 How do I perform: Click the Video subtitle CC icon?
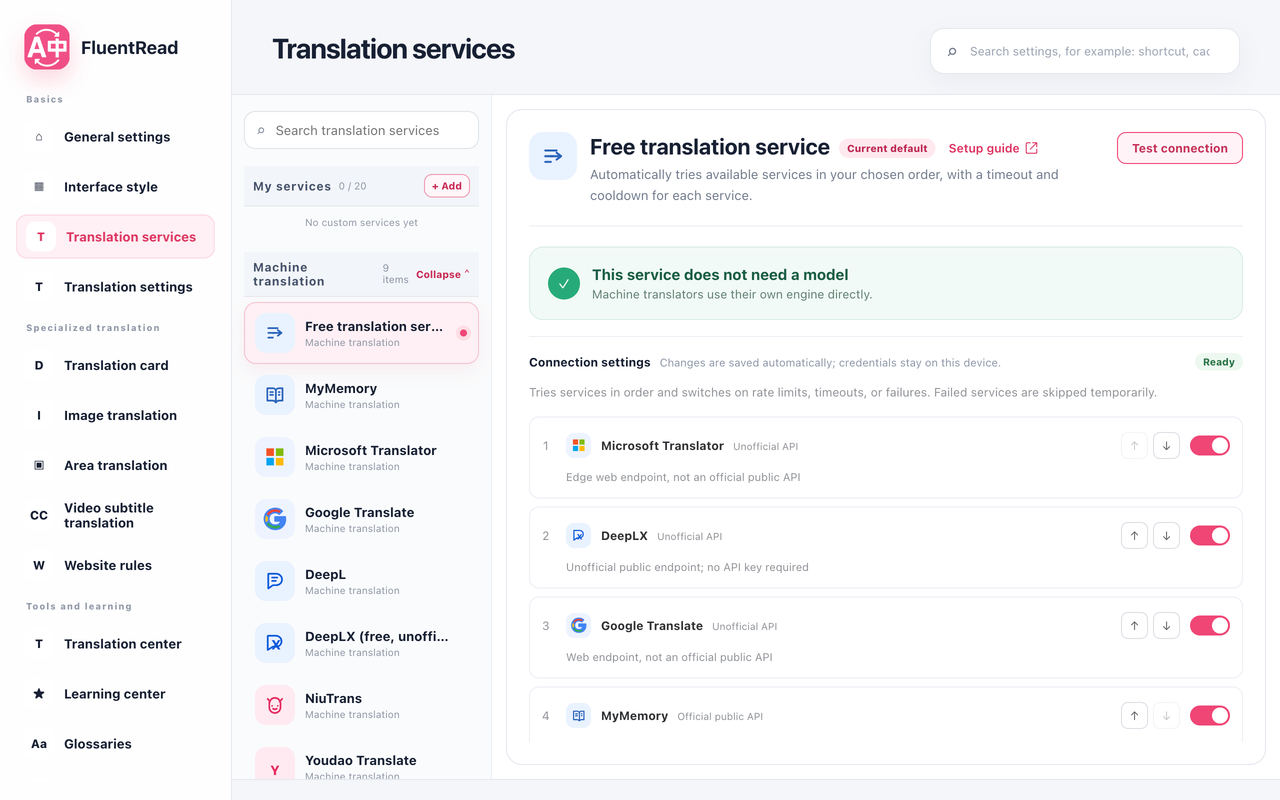click(39, 515)
